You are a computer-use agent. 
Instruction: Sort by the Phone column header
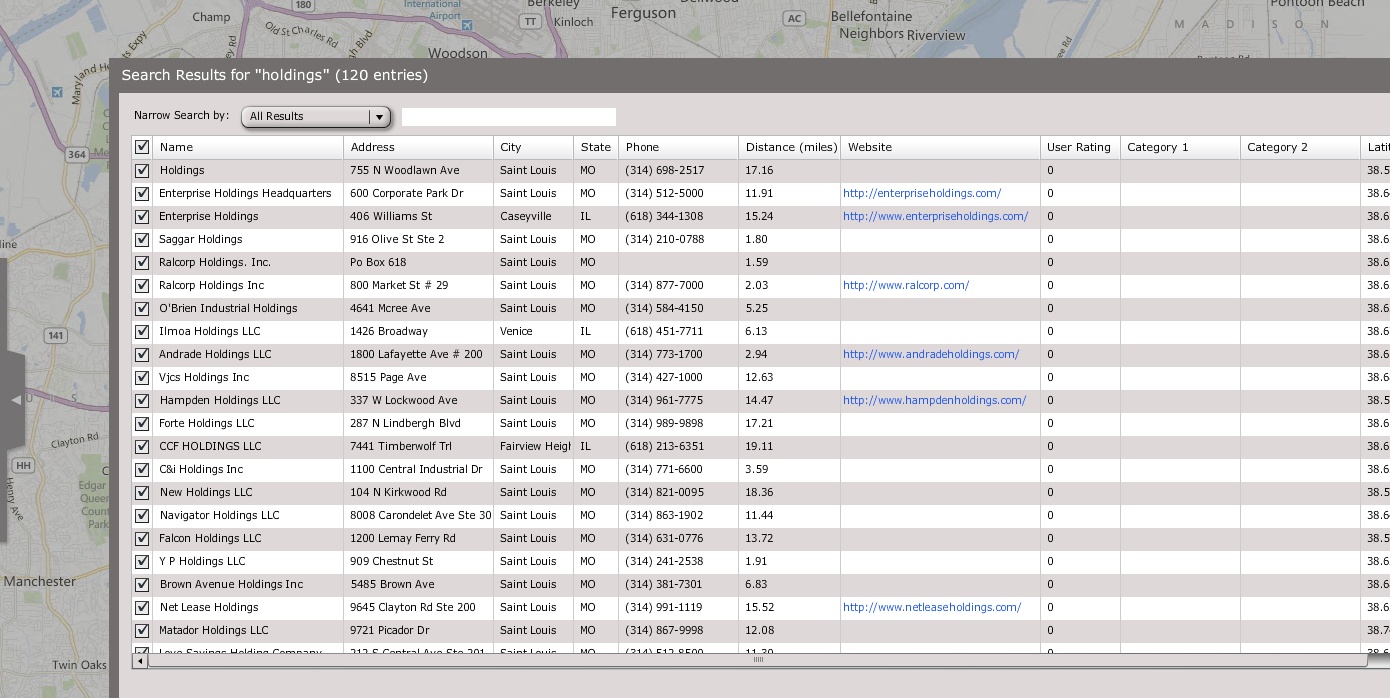678,147
